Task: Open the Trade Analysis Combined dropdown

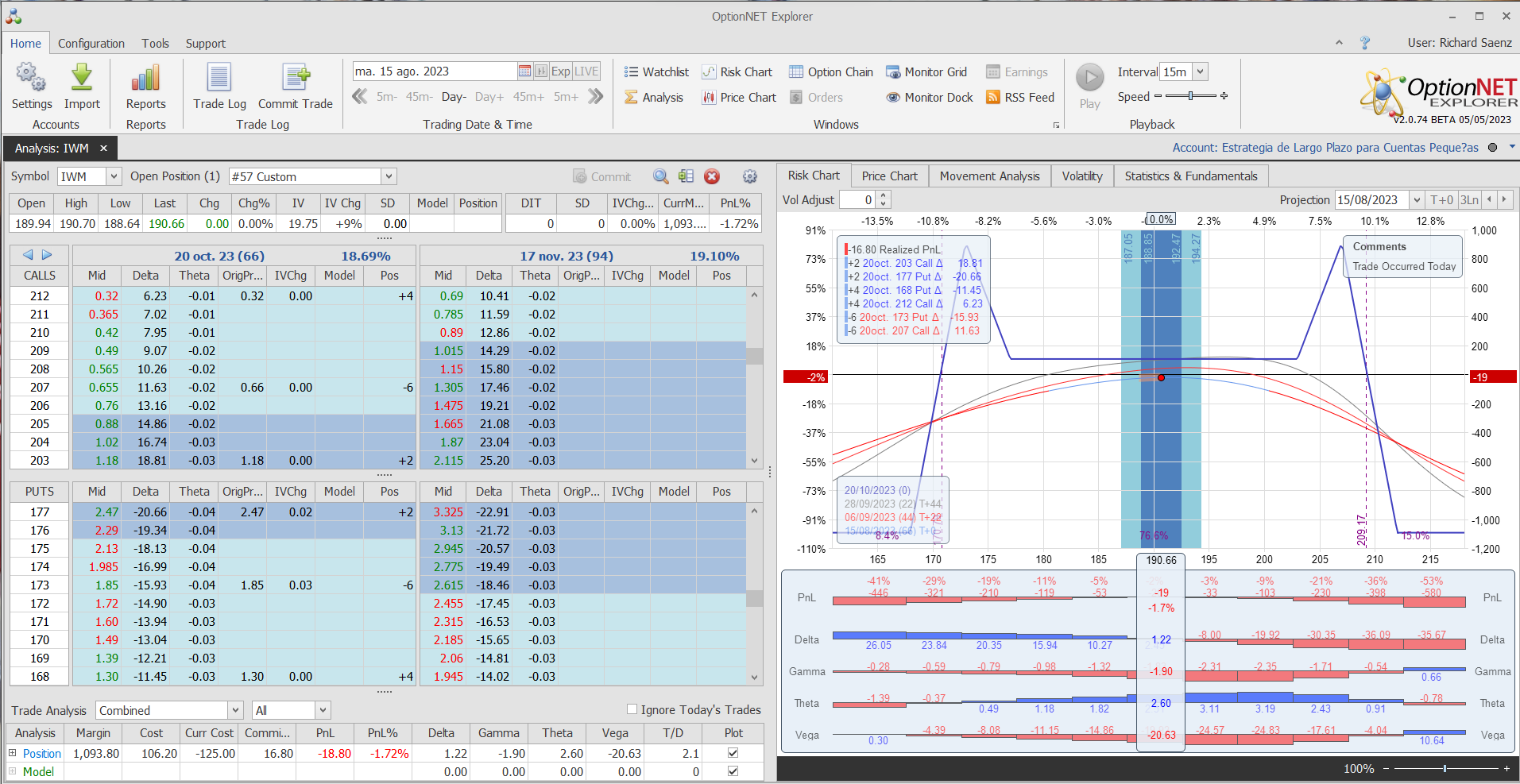Action: coord(235,710)
